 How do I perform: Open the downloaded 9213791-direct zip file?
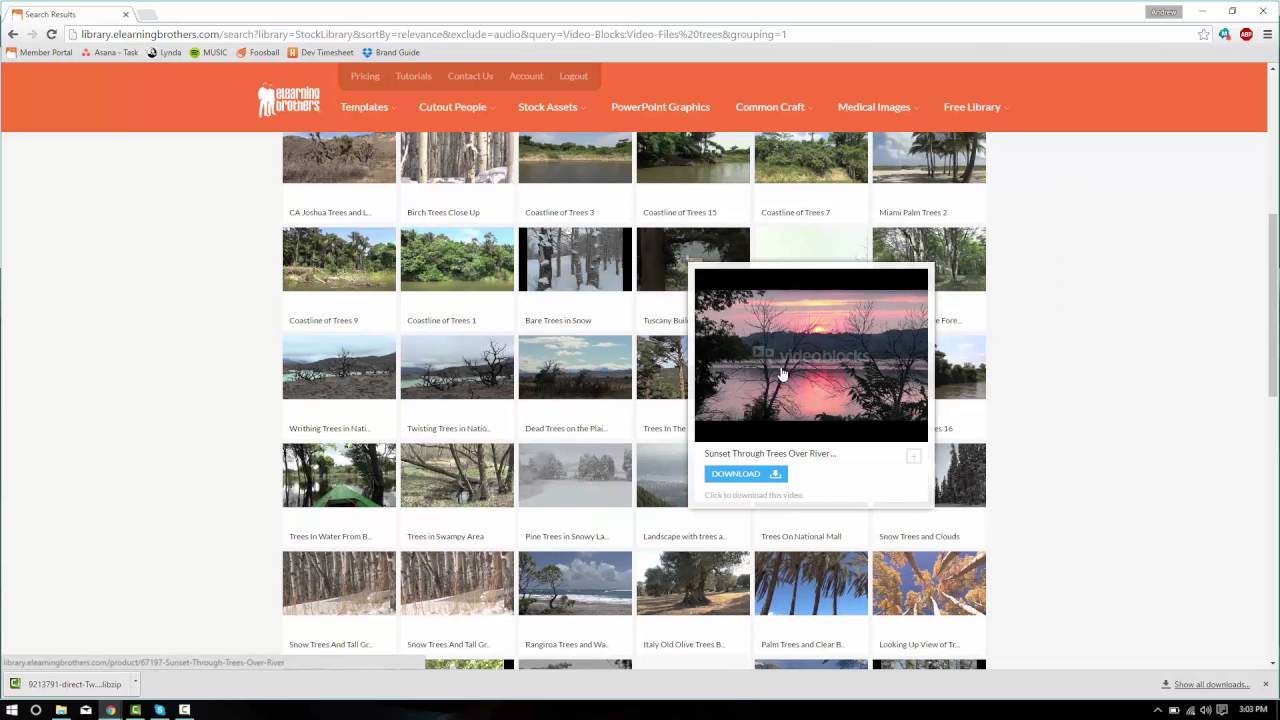coord(66,684)
